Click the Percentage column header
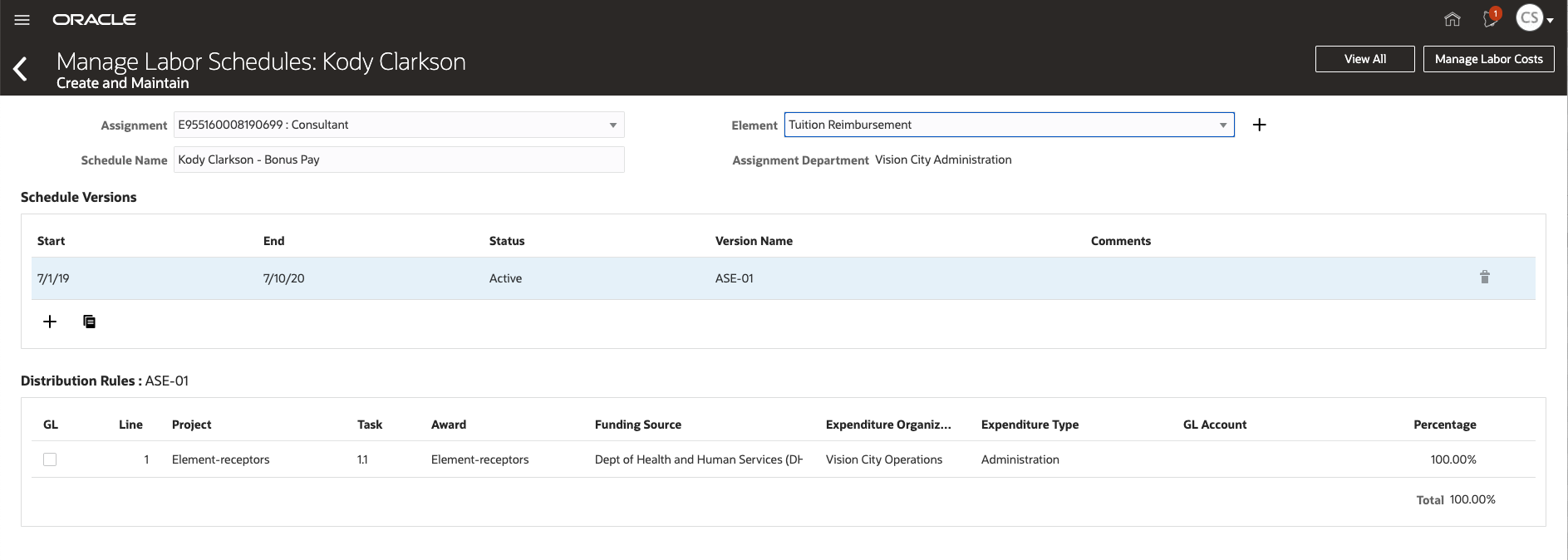Screen dimensions: 1568x560 [x=1444, y=425]
